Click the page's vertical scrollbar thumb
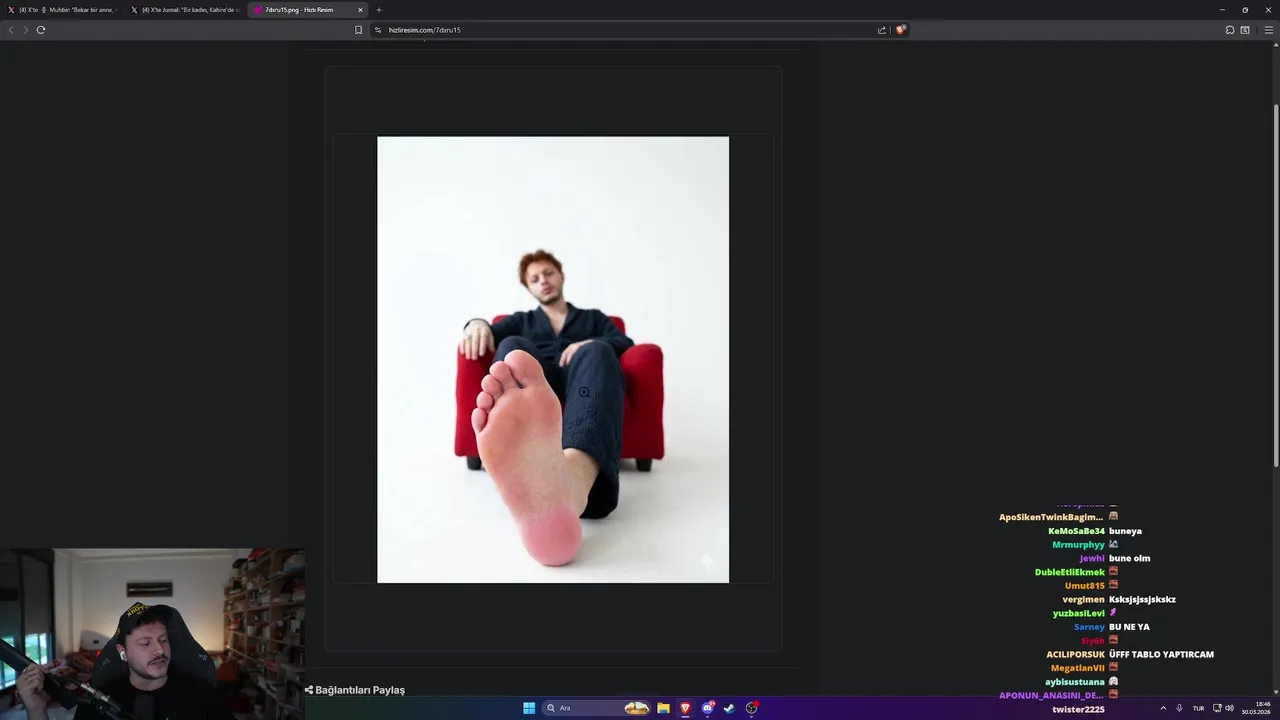The width and height of the screenshot is (1280, 720). click(1275, 285)
